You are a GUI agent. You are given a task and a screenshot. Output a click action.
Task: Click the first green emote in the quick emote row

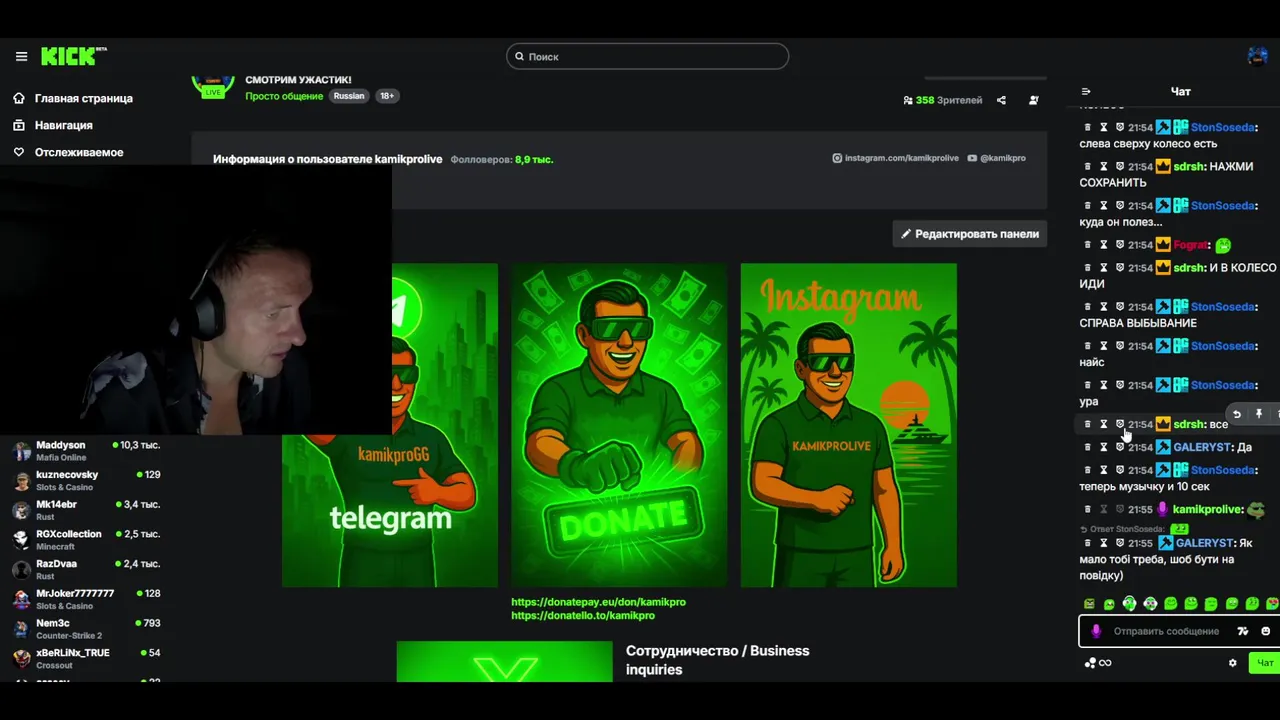(x=1089, y=604)
